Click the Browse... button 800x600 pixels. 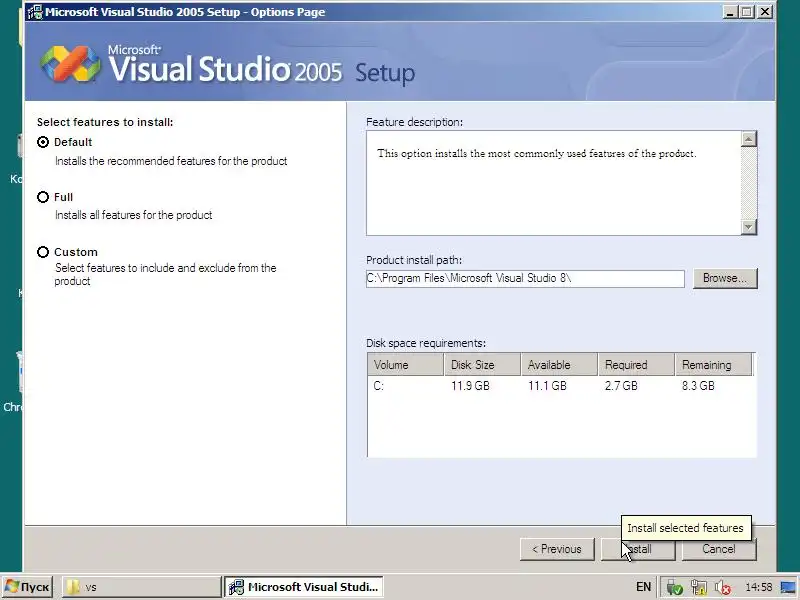[x=725, y=279]
